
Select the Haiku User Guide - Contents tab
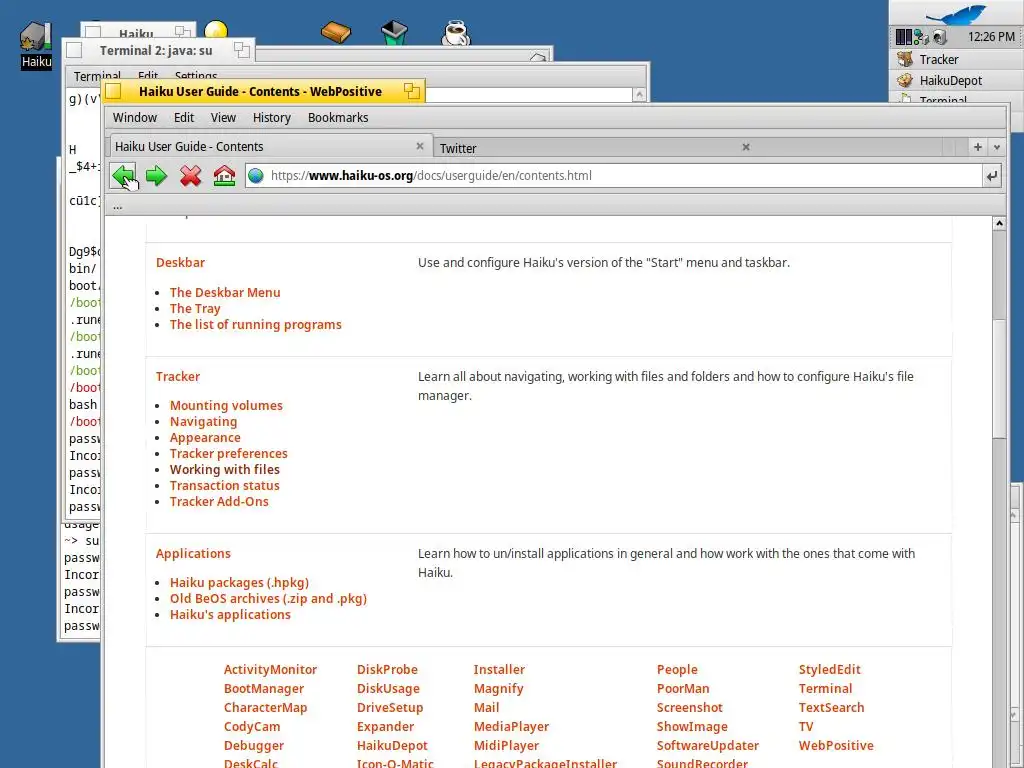[x=270, y=146]
